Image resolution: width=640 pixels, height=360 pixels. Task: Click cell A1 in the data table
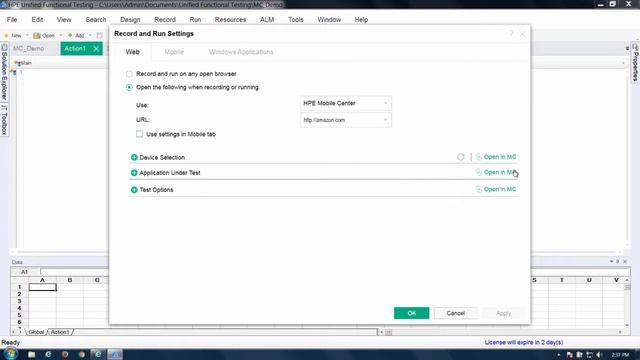[x=42, y=287]
